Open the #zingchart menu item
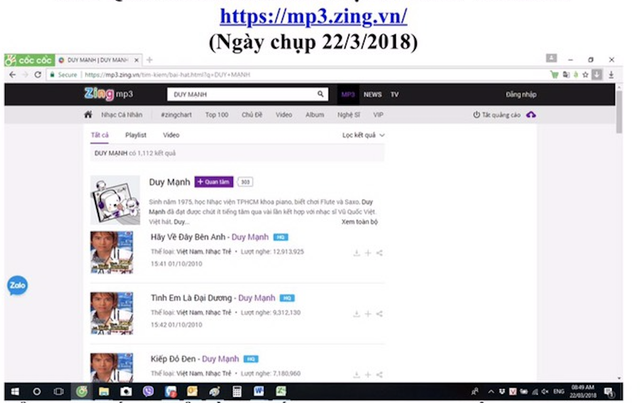The width and height of the screenshot is (640, 403). click(176, 115)
